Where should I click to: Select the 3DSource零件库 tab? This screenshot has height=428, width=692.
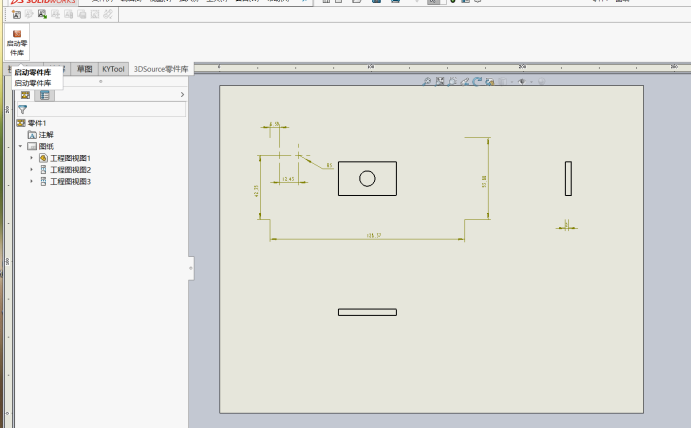pos(161,69)
